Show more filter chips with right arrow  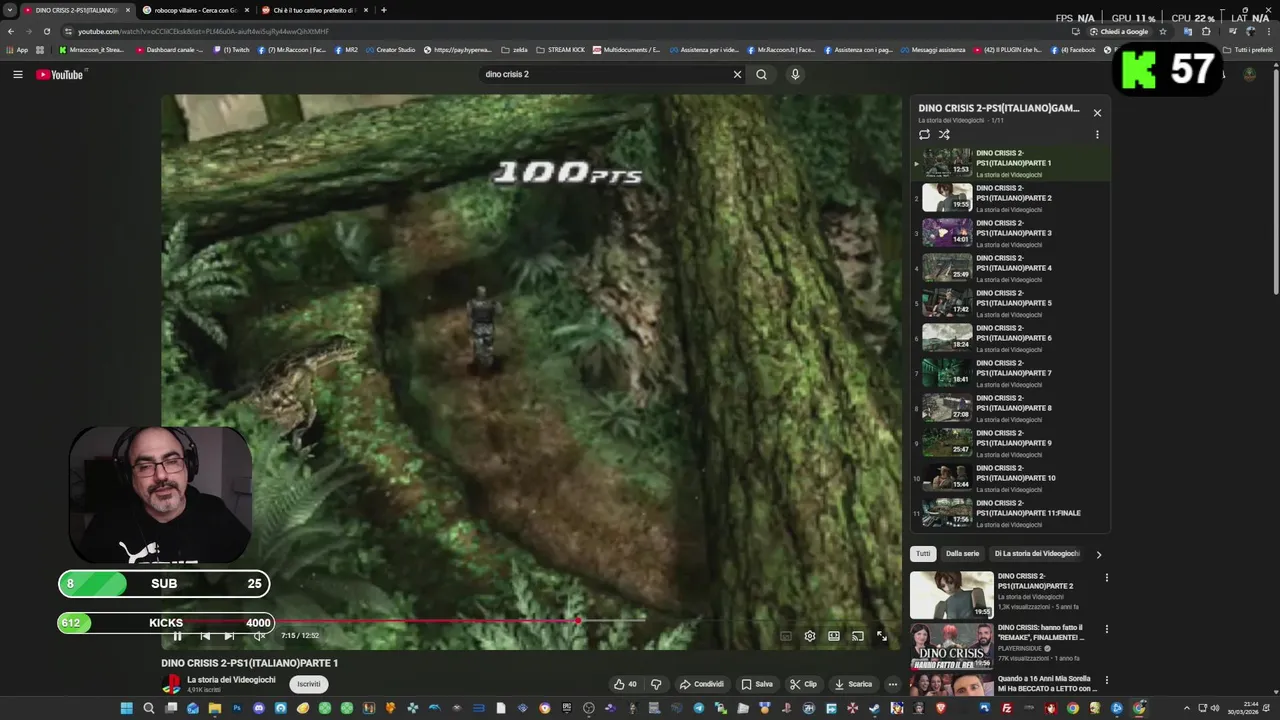coord(1098,554)
